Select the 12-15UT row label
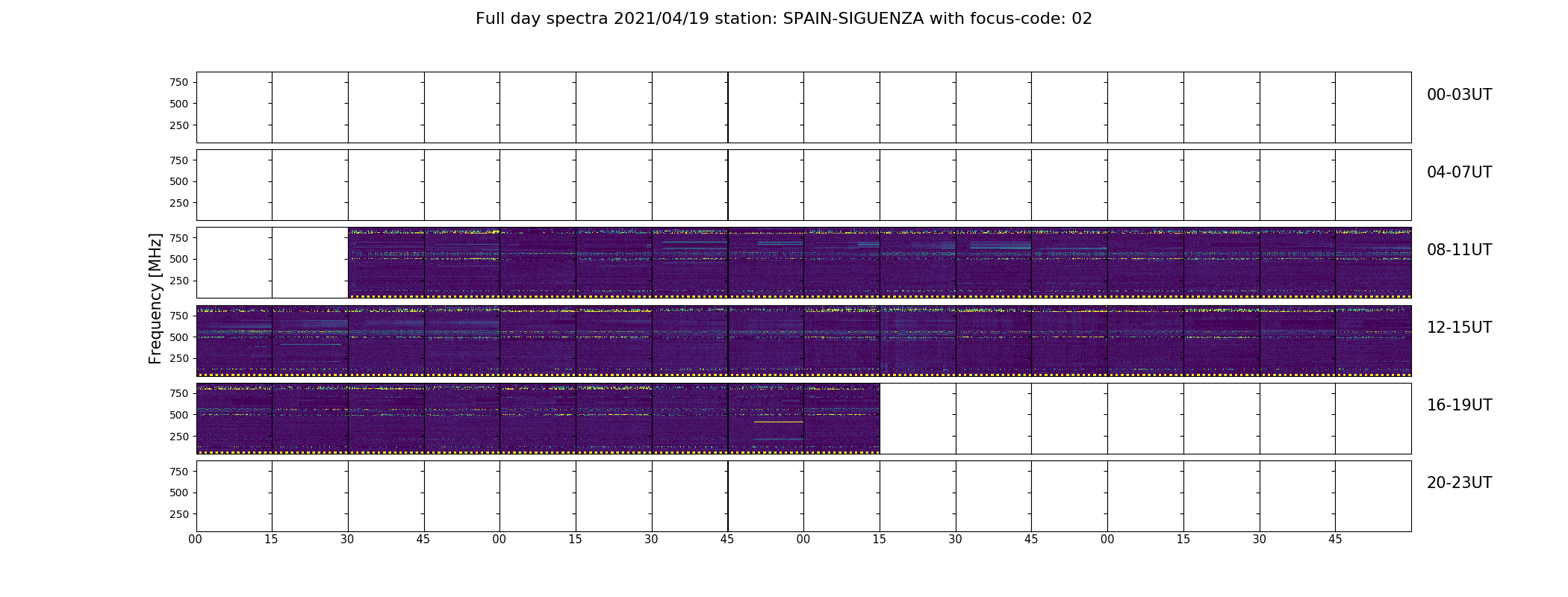The width and height of the screenshot is (1568, 597). (x=1459, y=328)
